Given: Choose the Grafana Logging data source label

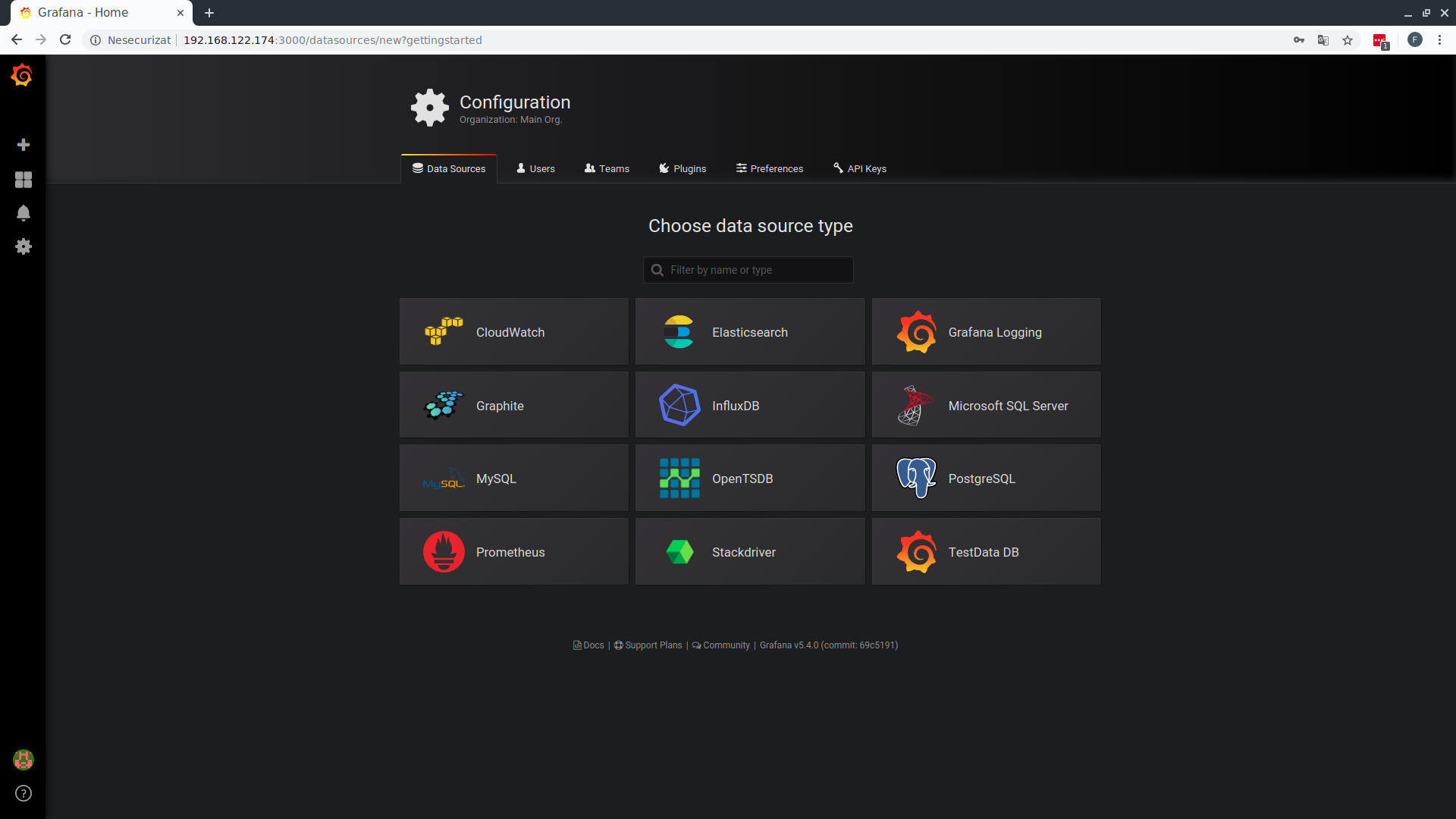Looking at the screenshot, I should coord(995,332).
